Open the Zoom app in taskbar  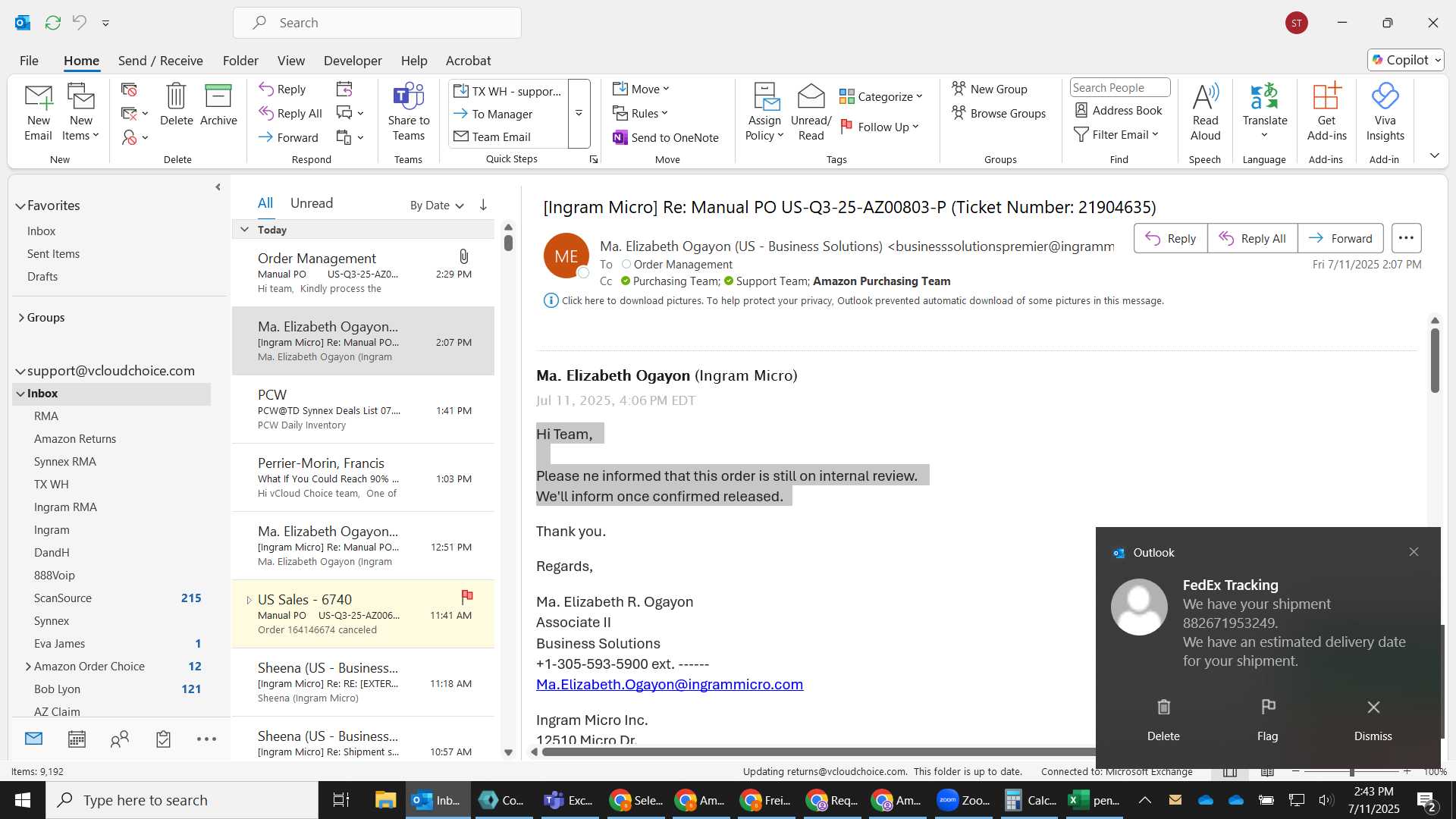click(963, 800)
